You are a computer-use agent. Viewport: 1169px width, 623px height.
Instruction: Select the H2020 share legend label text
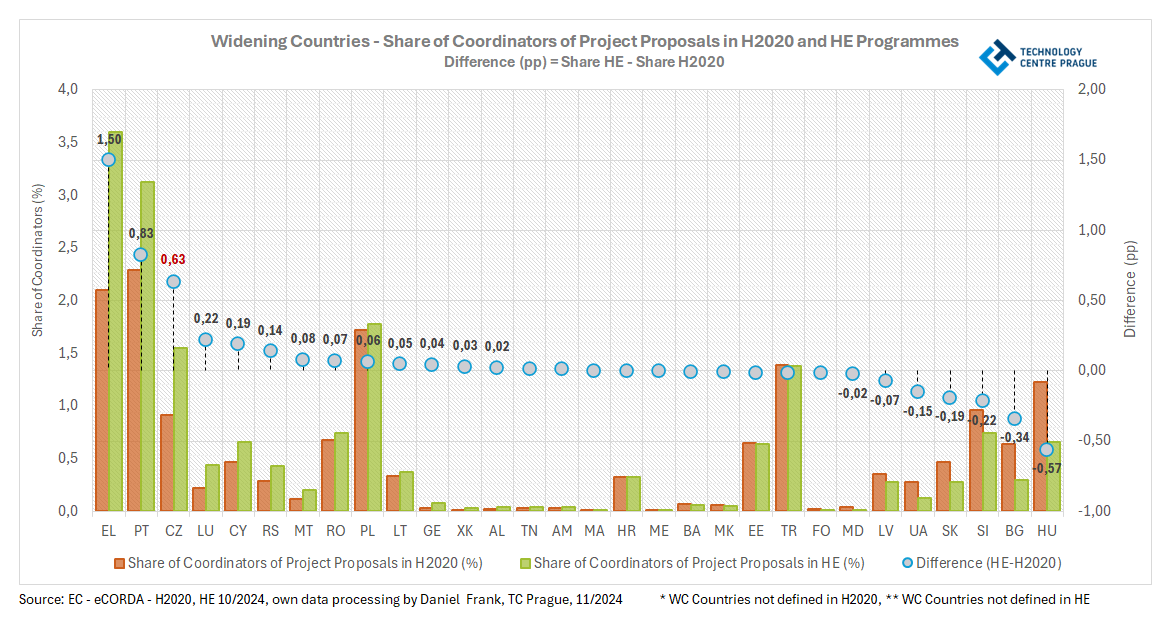[305, 563]
